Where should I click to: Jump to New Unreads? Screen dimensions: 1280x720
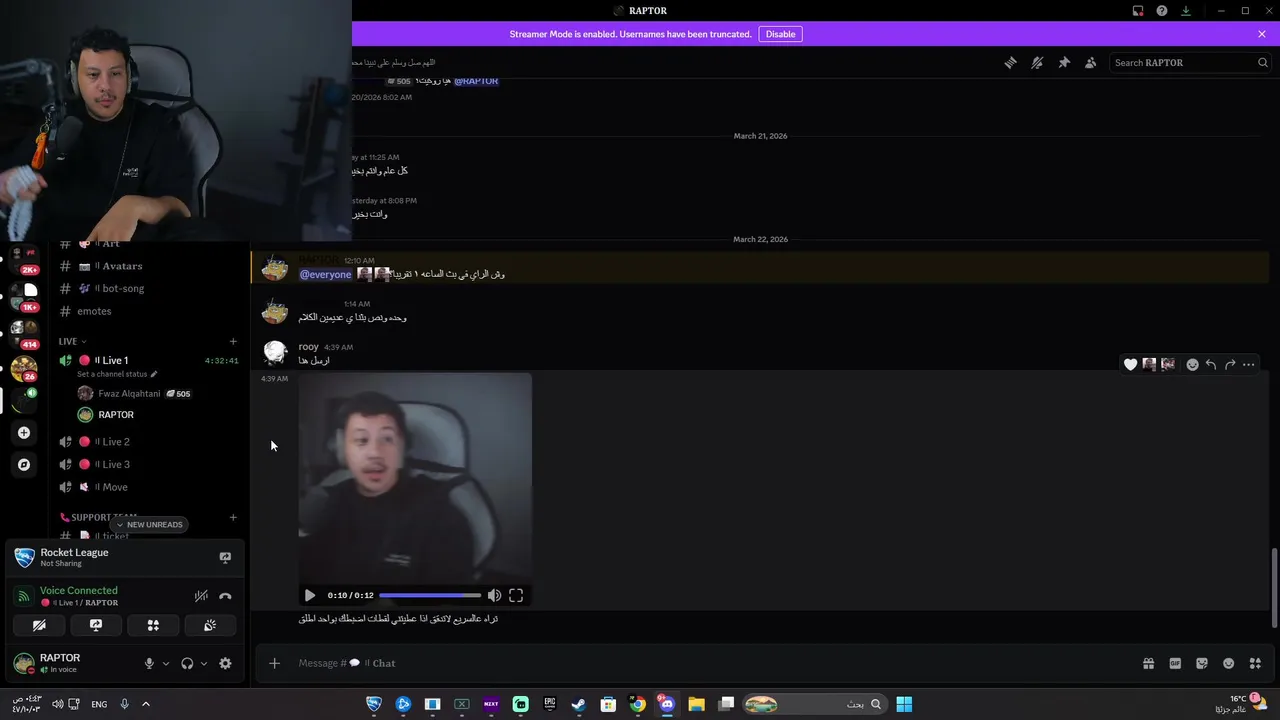149,524
